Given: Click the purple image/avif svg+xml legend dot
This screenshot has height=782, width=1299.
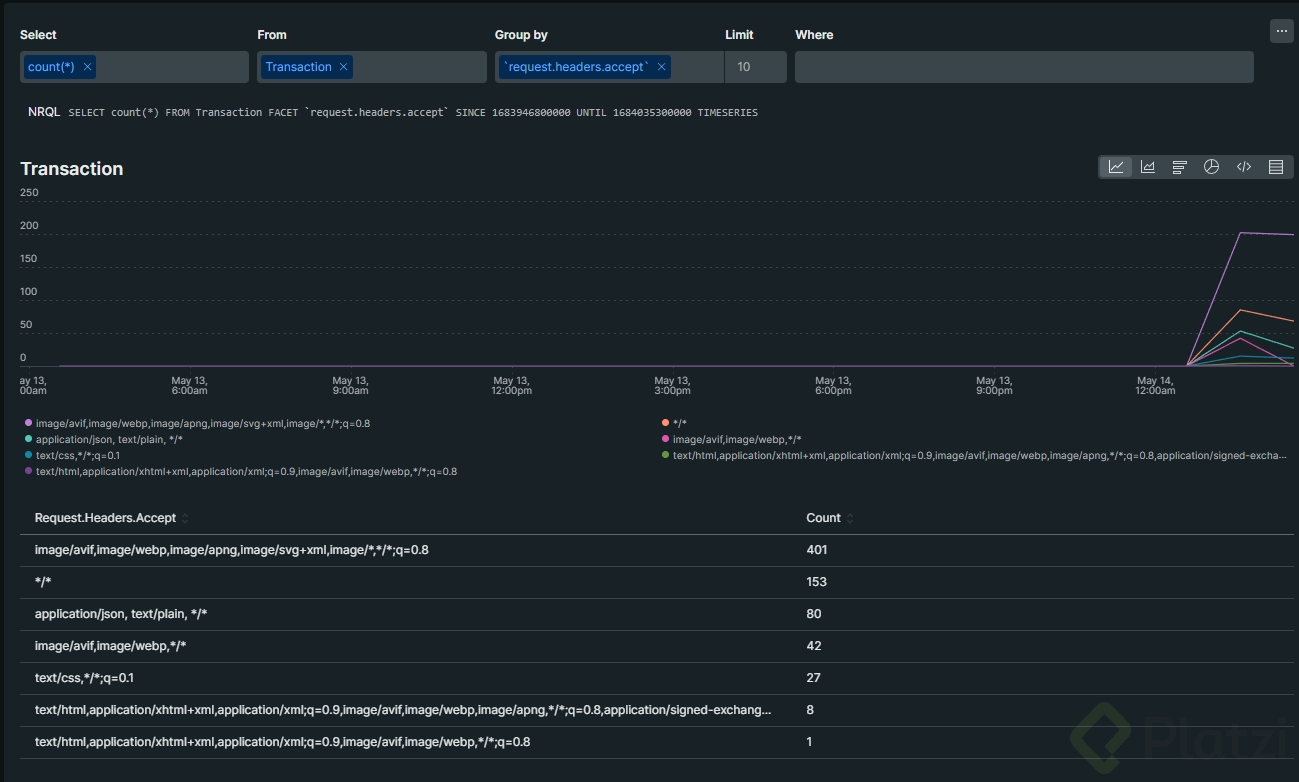Looking at the screenshot, I should [28, 423].
